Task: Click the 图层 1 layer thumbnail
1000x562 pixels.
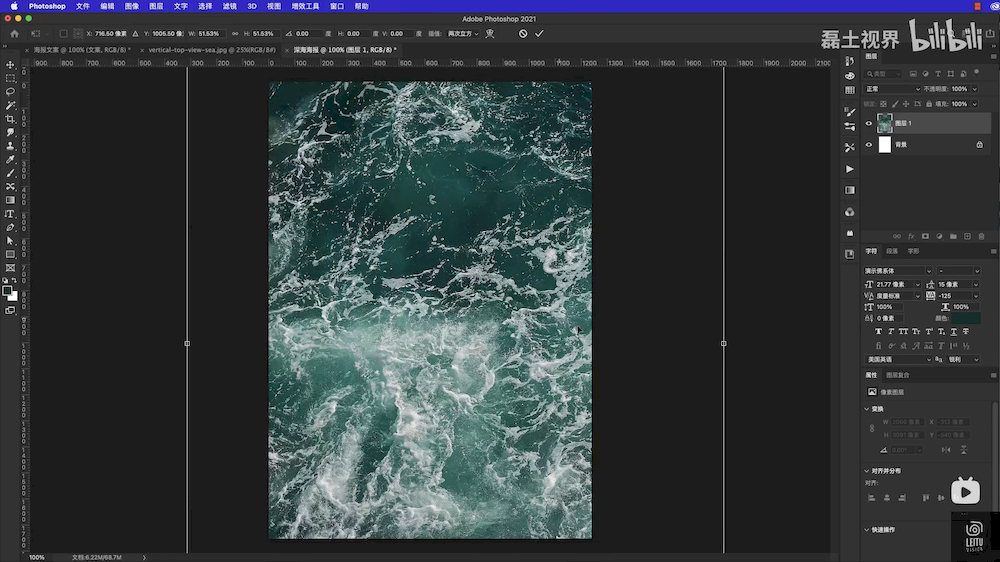Action: pos(885,123)
